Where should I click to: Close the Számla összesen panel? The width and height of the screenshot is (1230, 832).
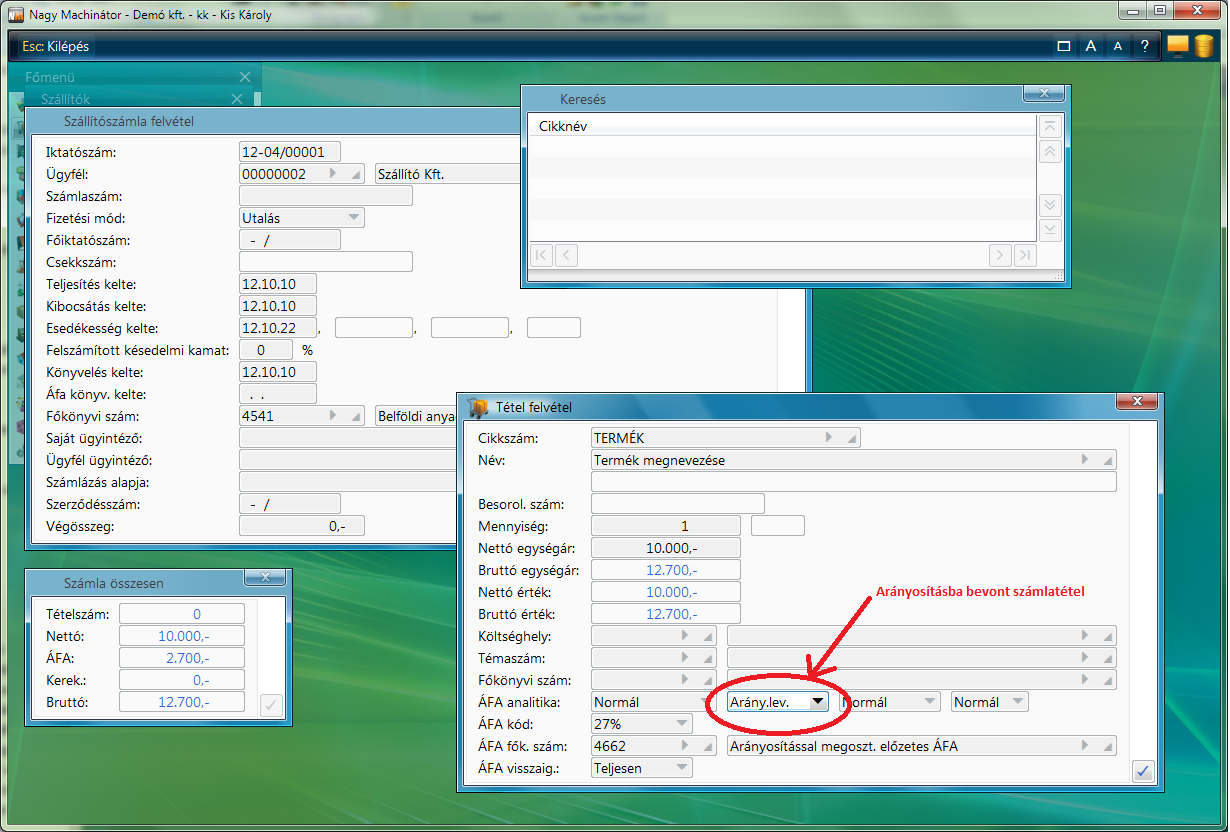pyautogui.click(x=265, y=577)
